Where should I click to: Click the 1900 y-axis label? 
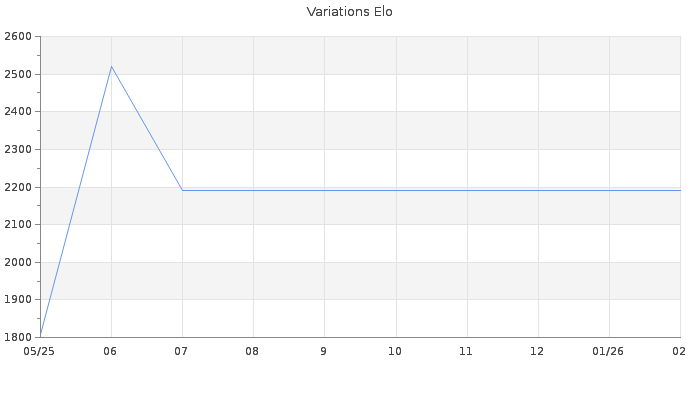(18, 300)
